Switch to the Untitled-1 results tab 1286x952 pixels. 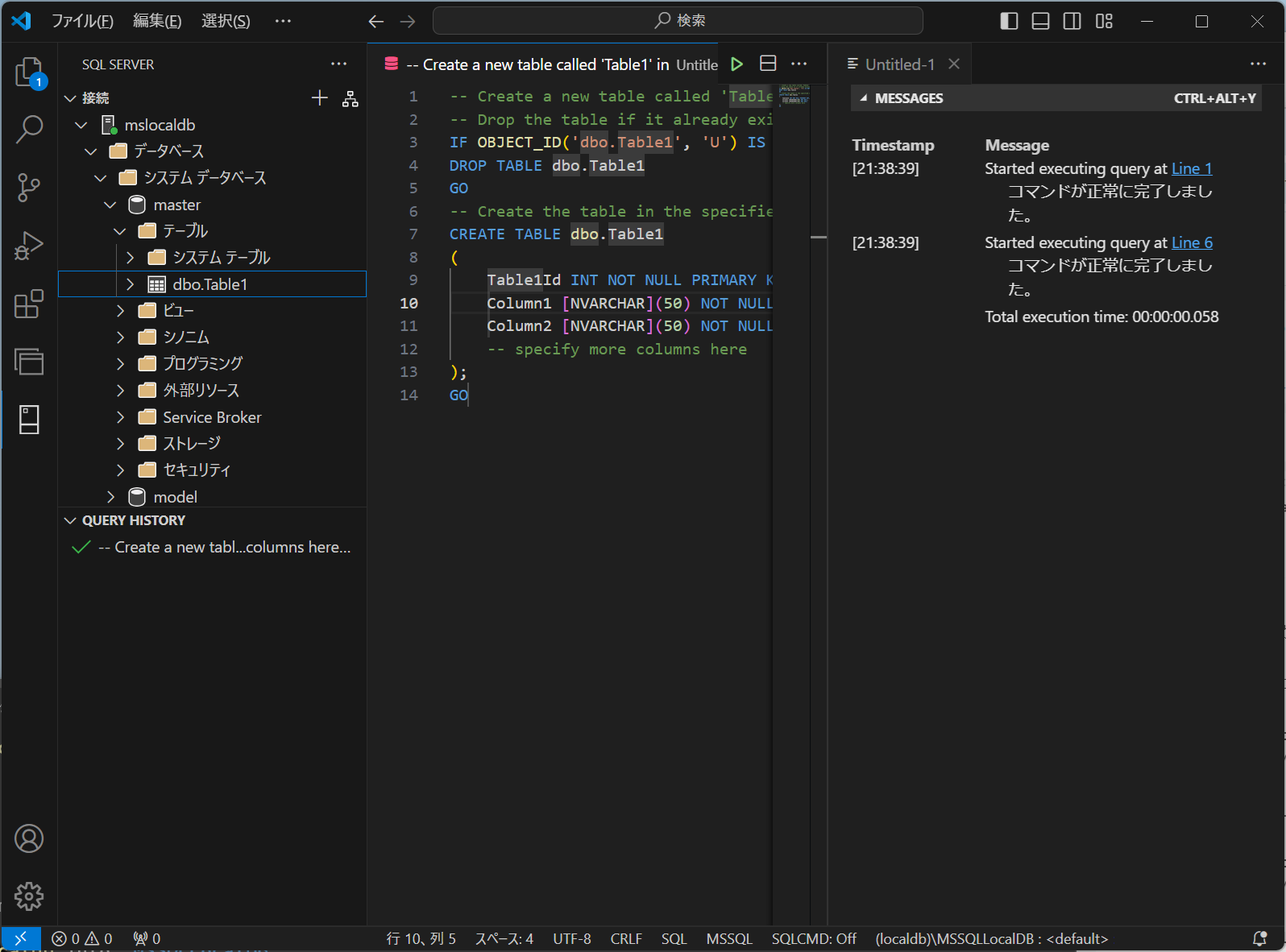[x=899, y=64]
